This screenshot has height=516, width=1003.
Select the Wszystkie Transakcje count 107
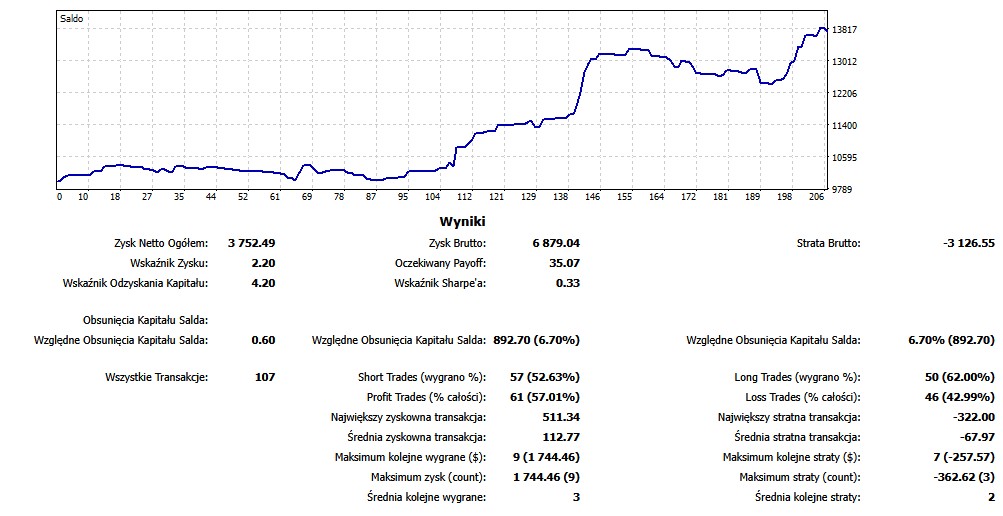[264, 377]
